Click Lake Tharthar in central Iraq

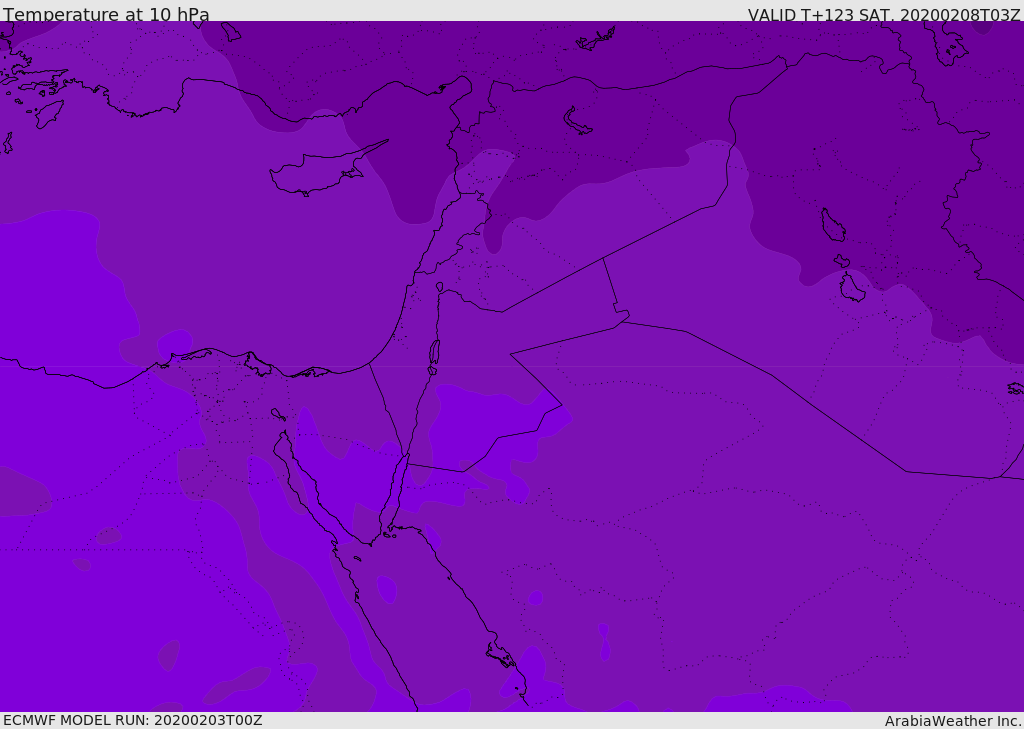(x=833, y=225)
